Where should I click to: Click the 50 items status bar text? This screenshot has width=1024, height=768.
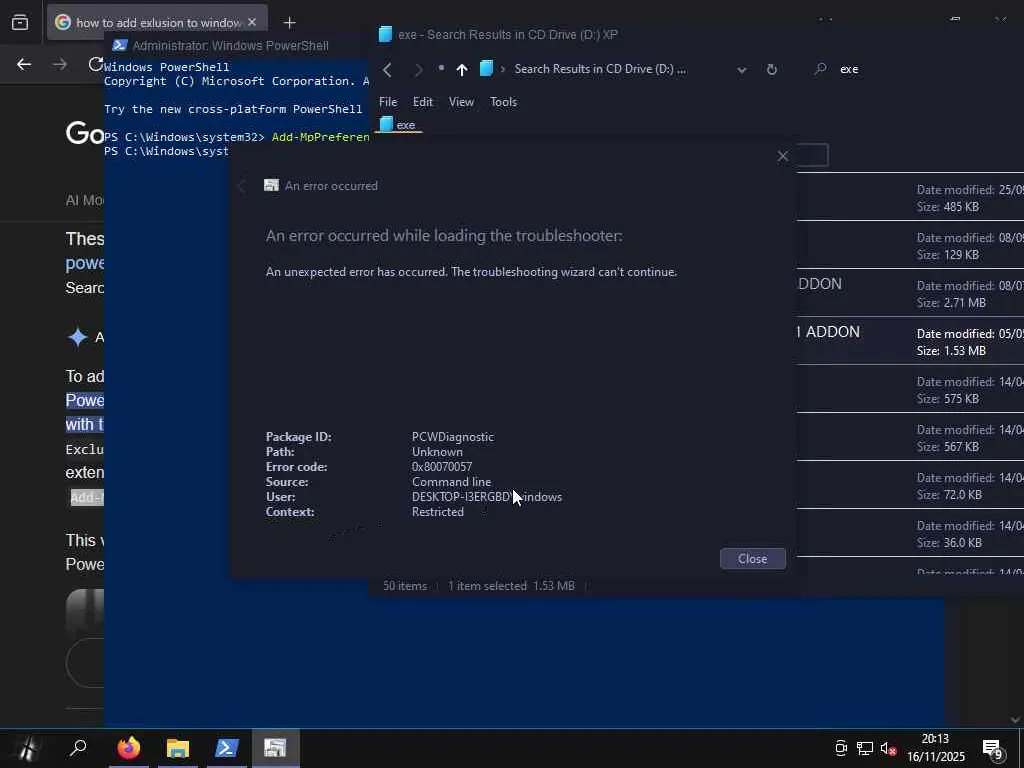pyautogui.click(x=405, y=586)
